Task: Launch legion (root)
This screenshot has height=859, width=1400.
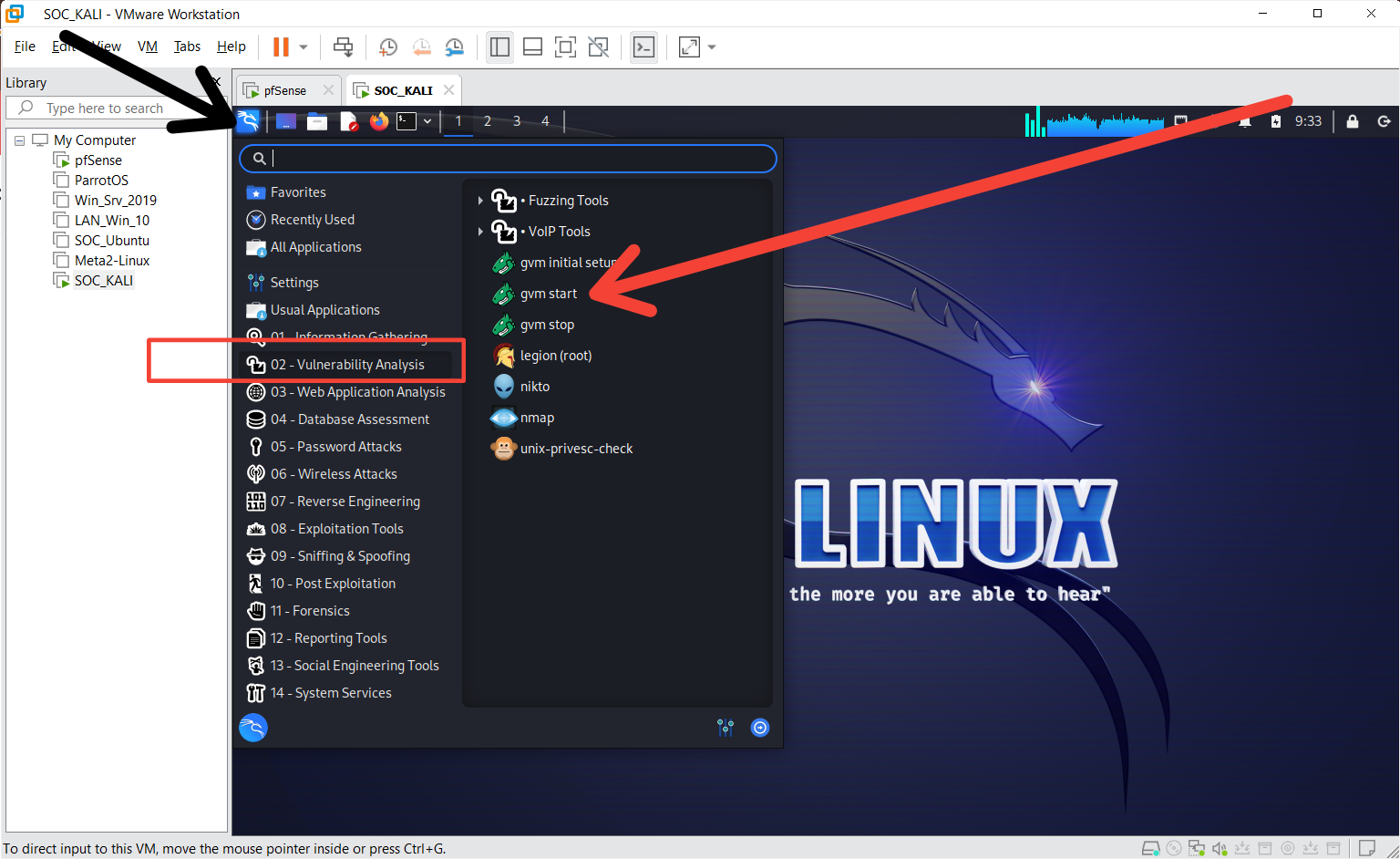Action: pos(556,356)
